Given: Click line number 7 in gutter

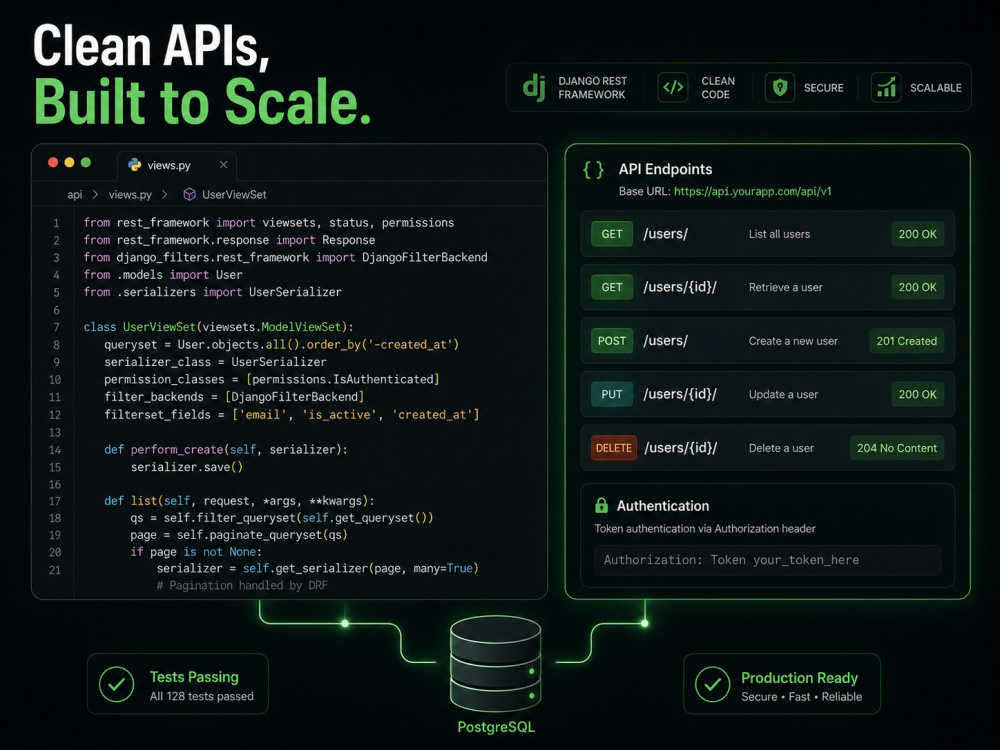Looking at the screenshot, I should 56,327.
